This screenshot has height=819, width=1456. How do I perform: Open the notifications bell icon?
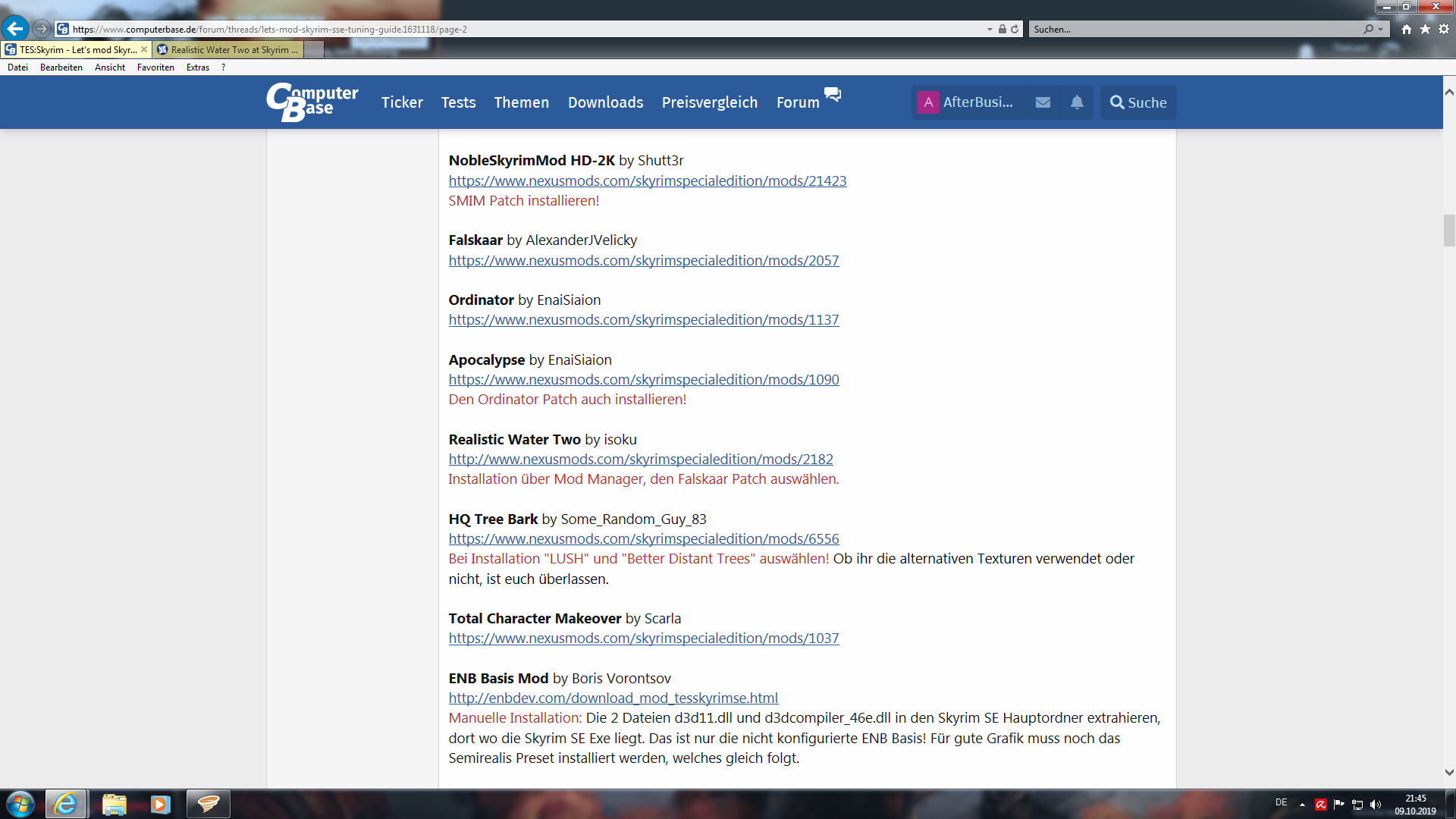point(1077,102)
